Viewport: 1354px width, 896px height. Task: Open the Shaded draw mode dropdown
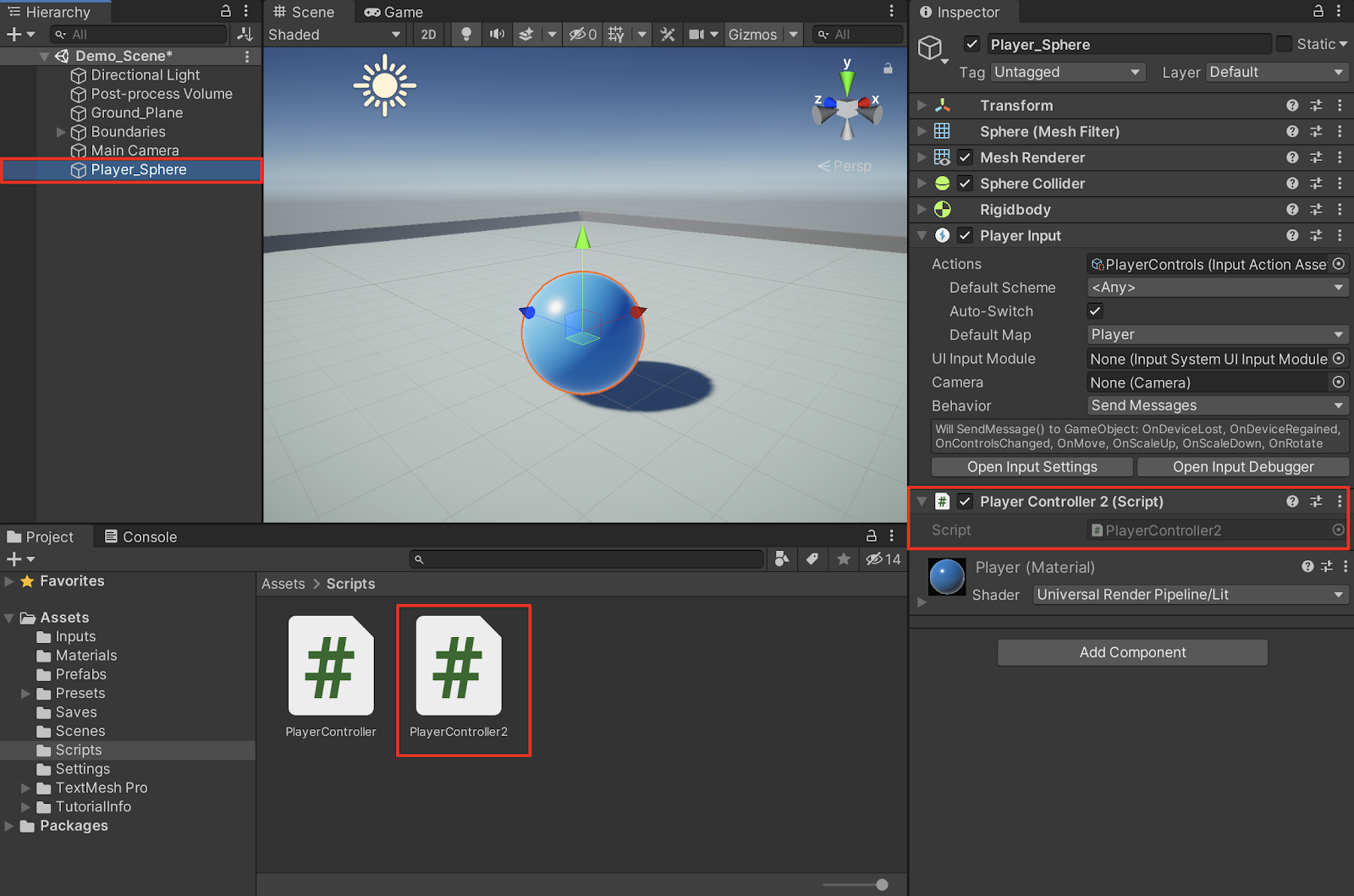334,35
